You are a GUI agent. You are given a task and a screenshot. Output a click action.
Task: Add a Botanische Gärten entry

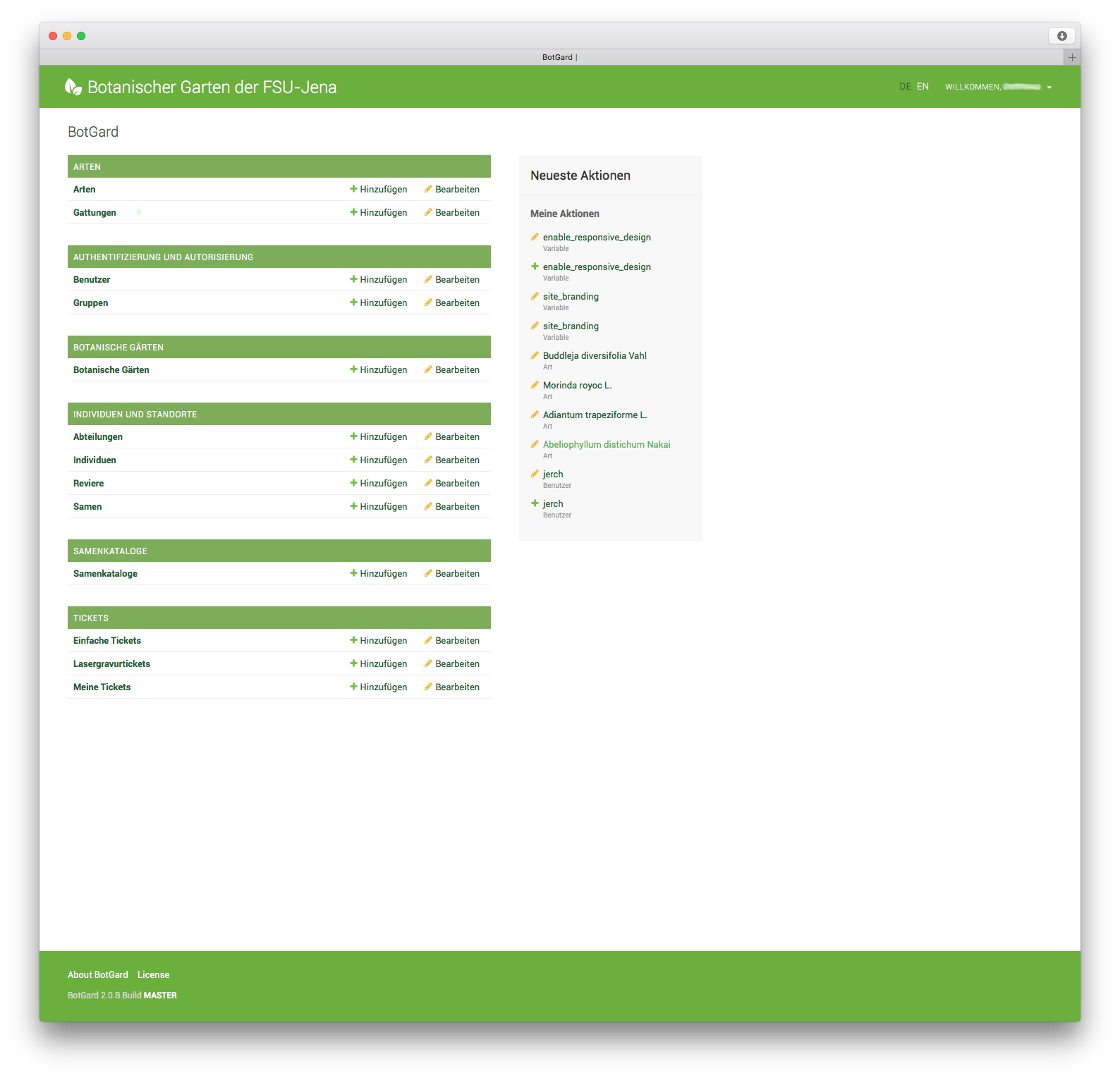pos(379,369)
